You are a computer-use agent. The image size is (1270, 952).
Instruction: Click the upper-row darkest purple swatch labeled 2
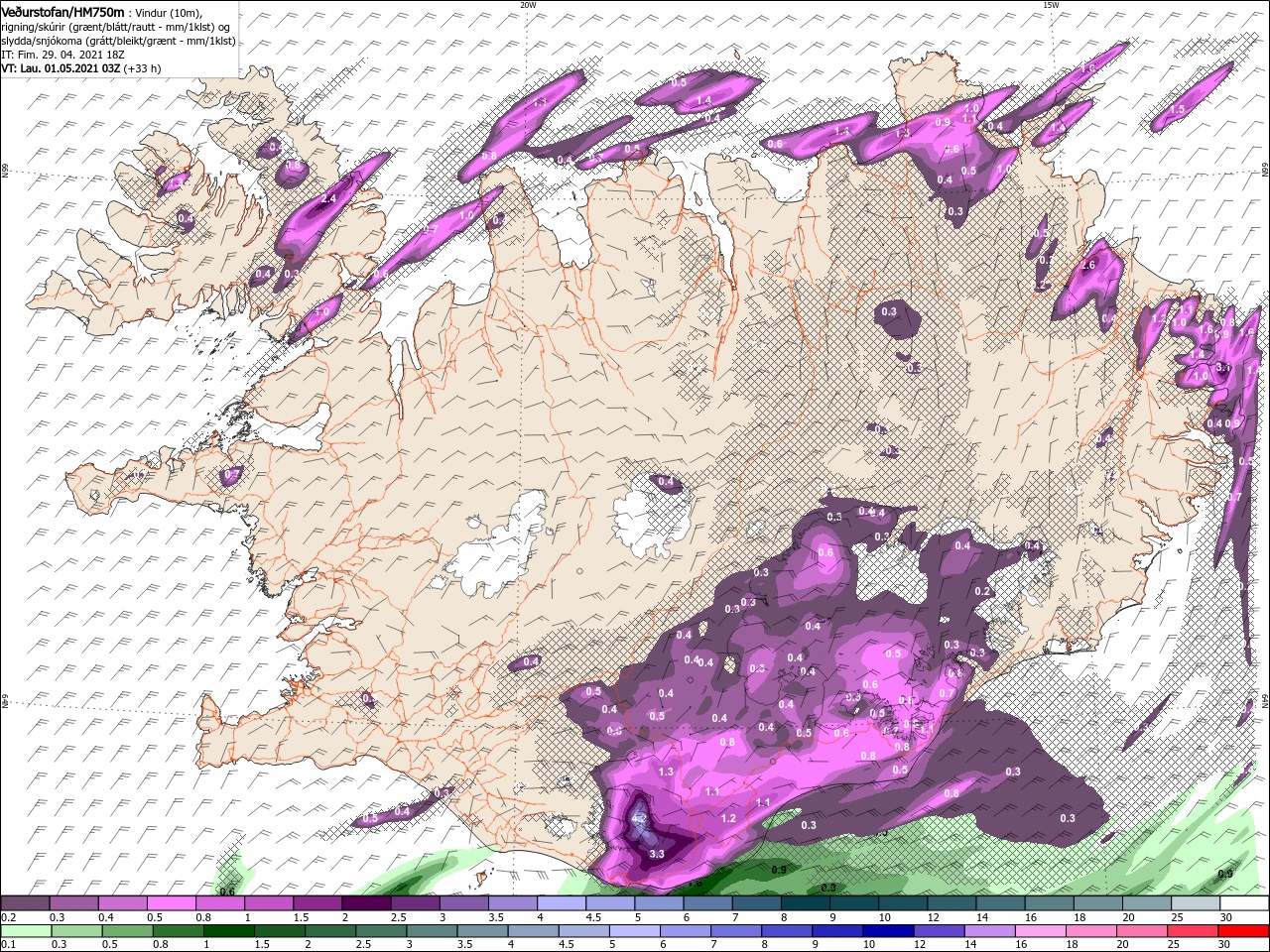[365, 903]
